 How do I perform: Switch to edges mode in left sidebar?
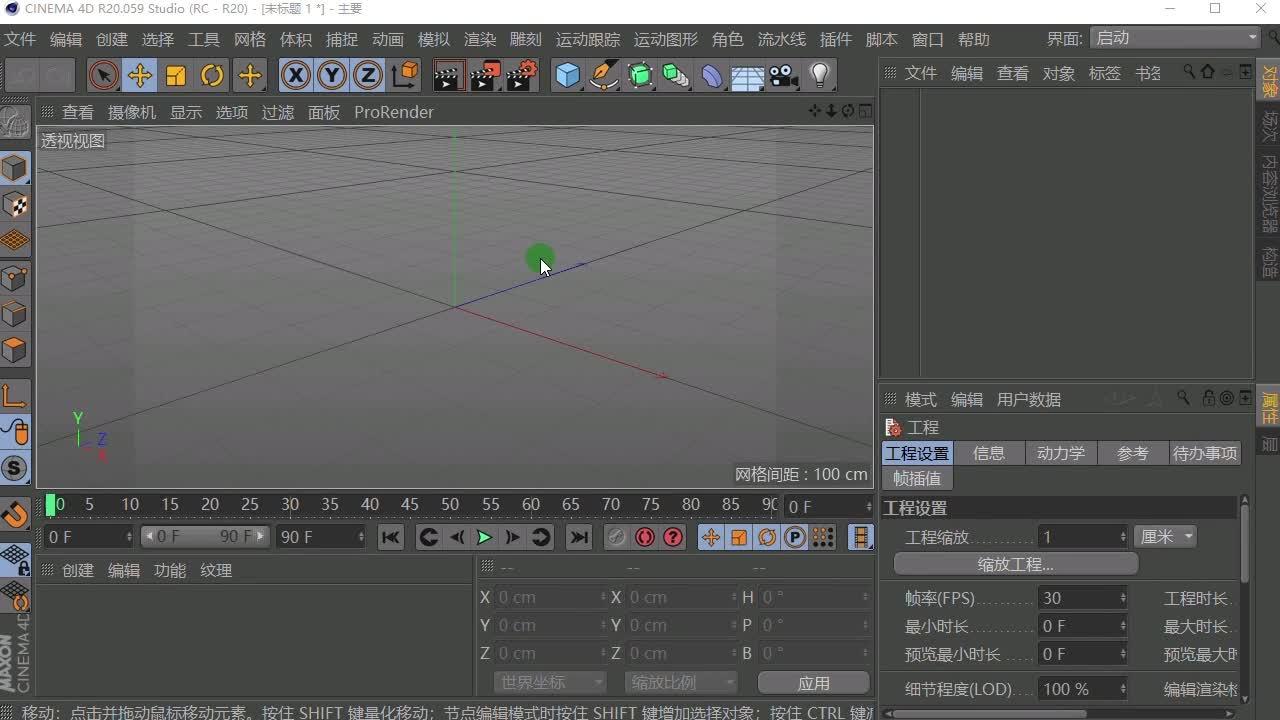(15, 314)
